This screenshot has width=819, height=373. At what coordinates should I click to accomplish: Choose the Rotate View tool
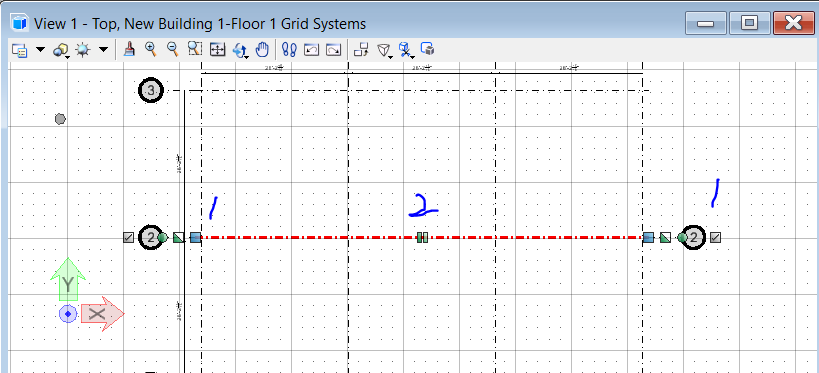[x=240, y=50]
